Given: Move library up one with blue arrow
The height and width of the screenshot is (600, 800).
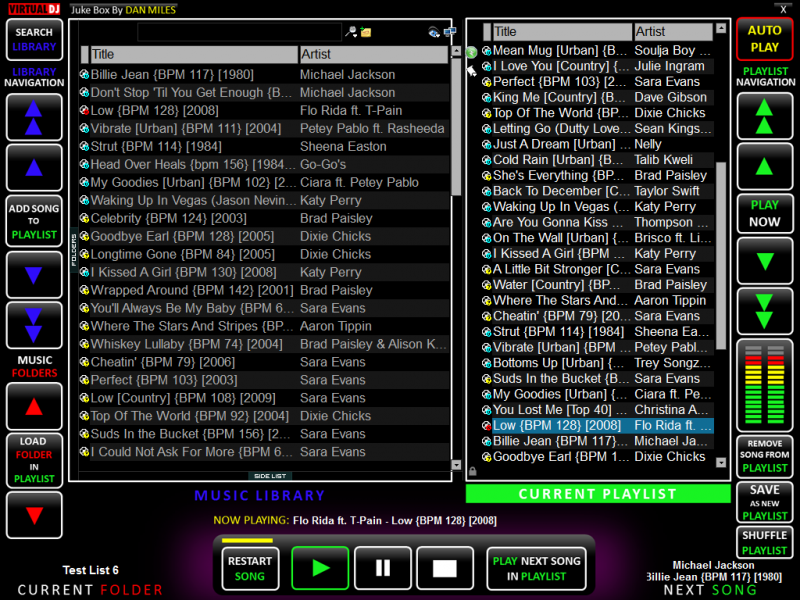Looking at the screenshot, I should point(34,167).
